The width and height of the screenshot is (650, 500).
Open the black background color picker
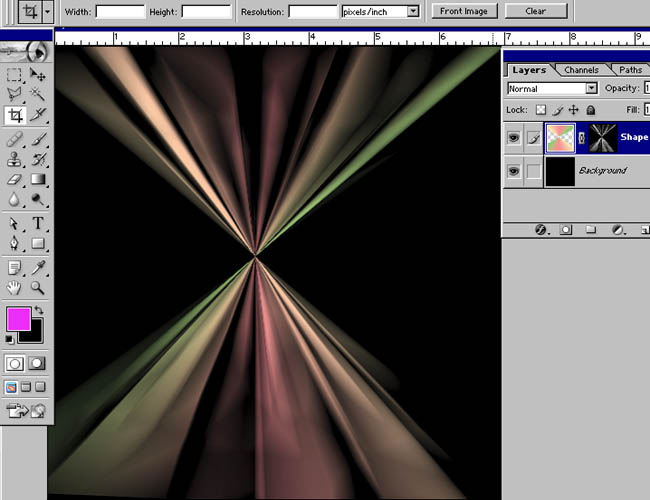tap(36, 334)
